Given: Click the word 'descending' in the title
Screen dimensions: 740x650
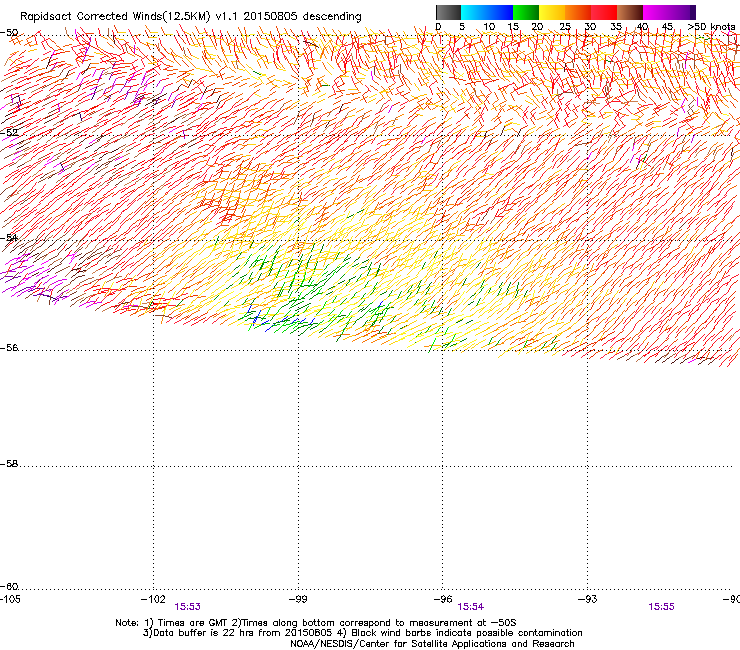Looking at the screenshot, I should click(332, 17).
